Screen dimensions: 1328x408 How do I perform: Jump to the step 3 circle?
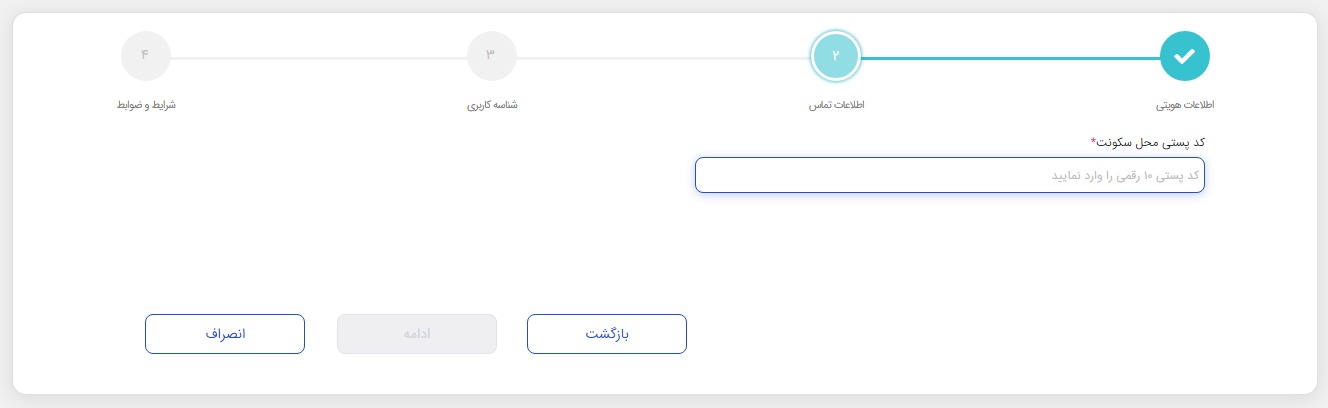[x=491, y=56]
